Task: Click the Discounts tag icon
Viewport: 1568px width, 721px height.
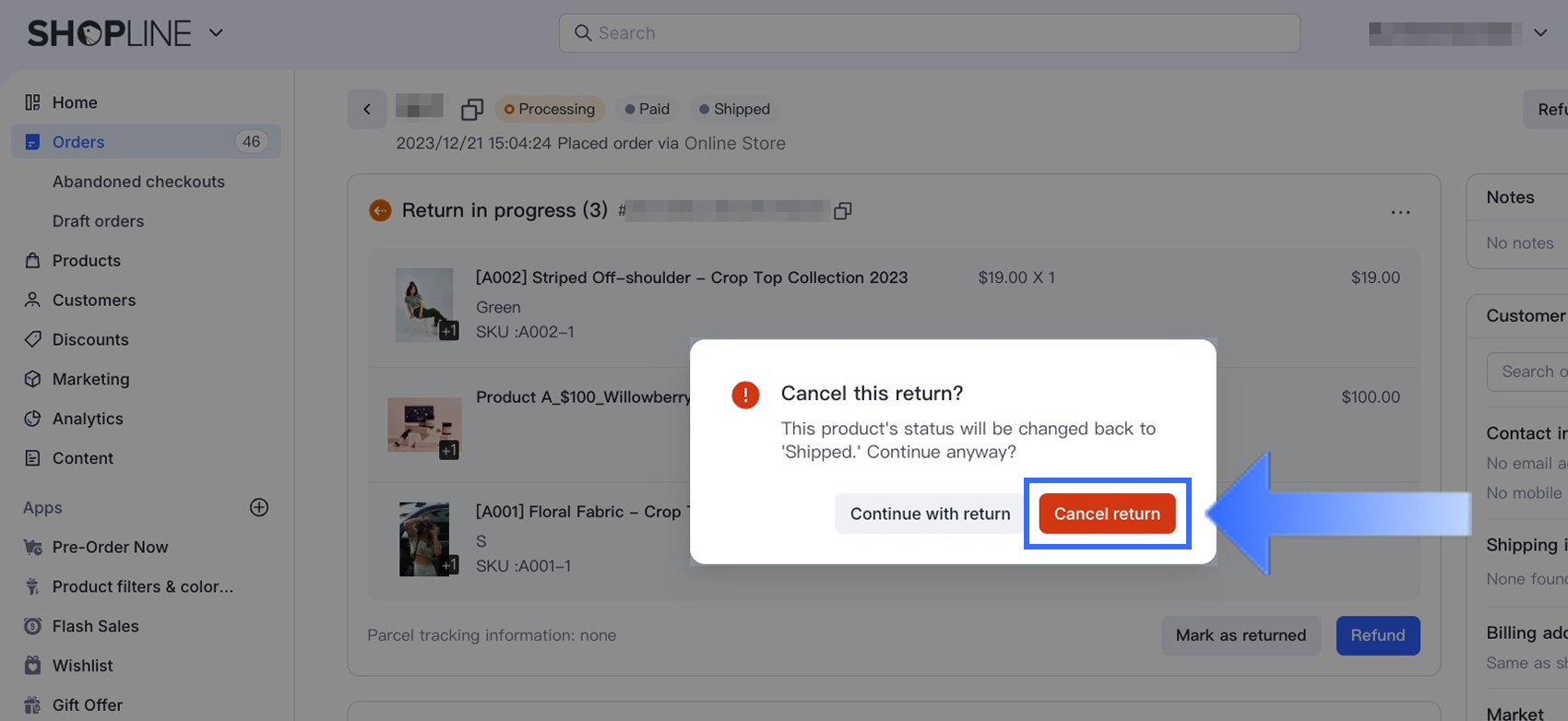Action: click(x=32, y=339)
